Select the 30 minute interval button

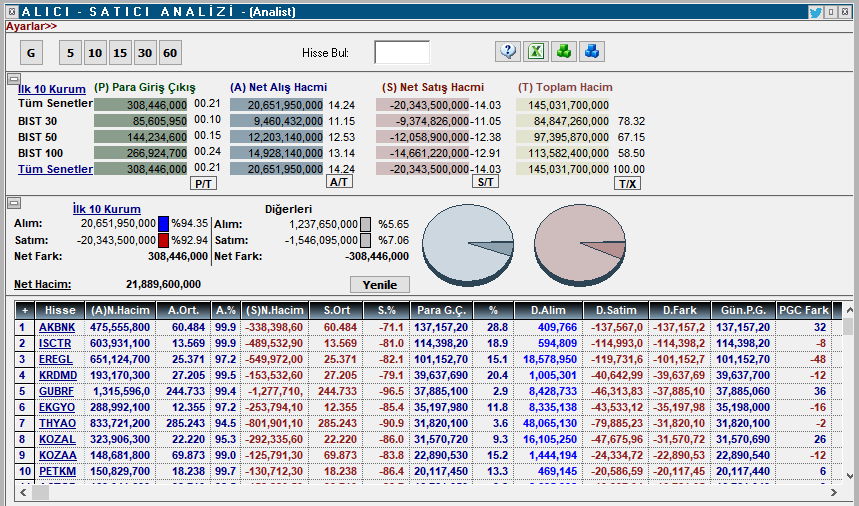tap(145, 53)
